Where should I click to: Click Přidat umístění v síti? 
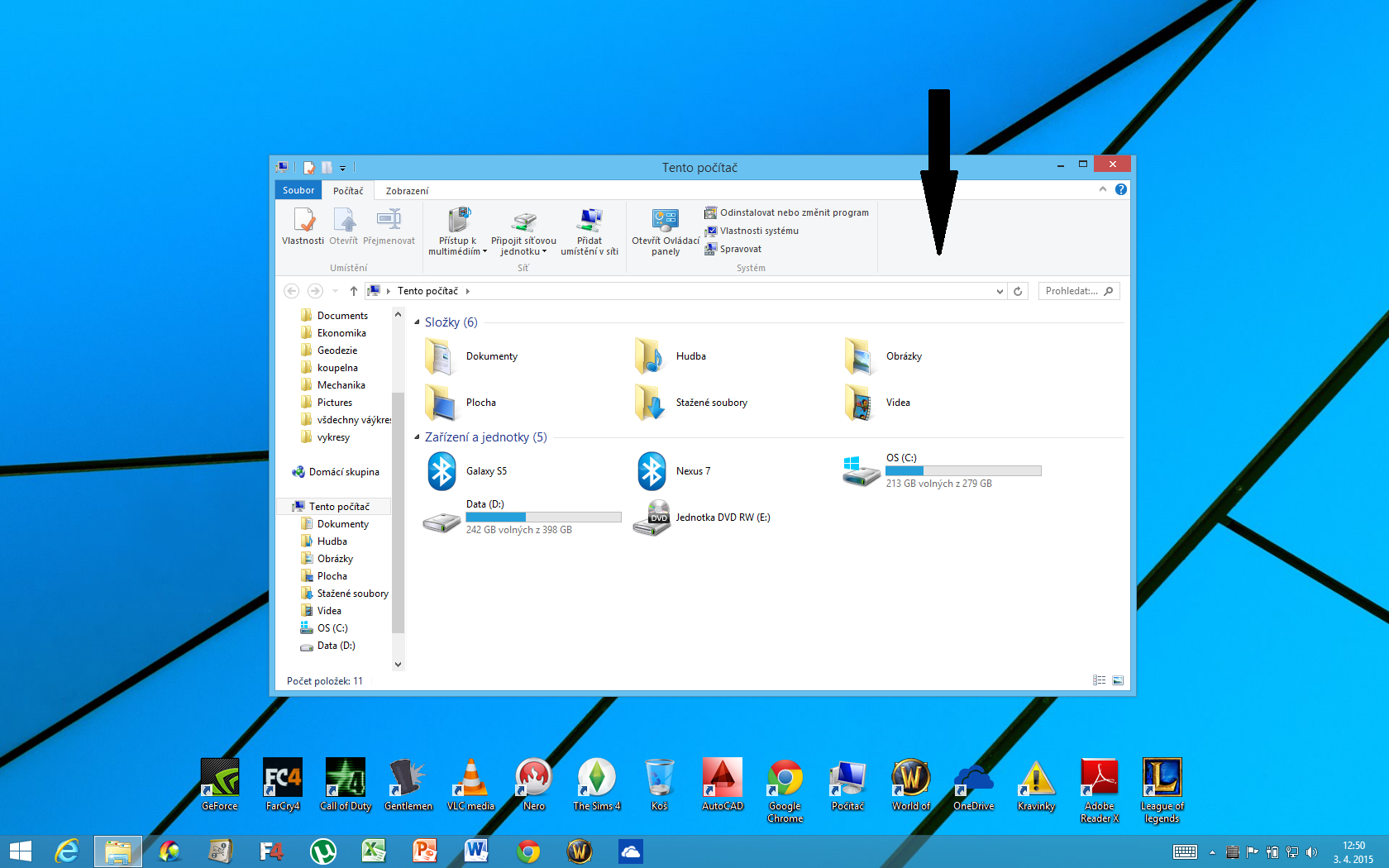(589, 231)
